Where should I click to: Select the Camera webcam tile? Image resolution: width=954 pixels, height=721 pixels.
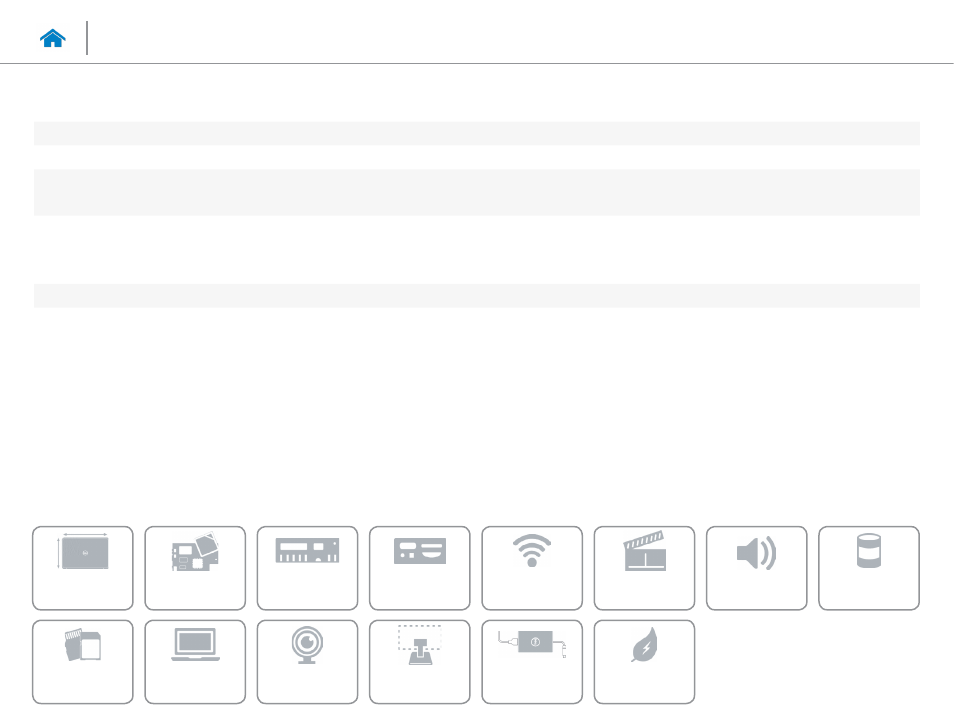coord(307,662)
